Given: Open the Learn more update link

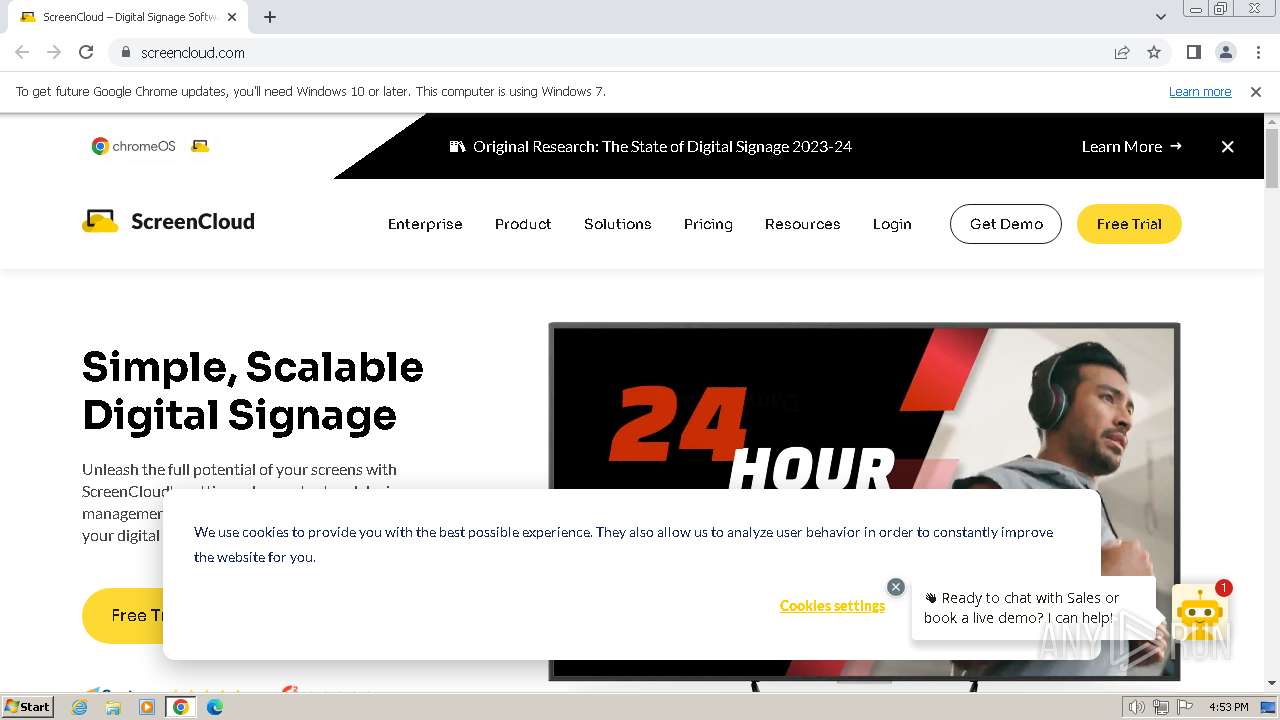Looking at the screenshot, I should click(x=1200, y=91).
